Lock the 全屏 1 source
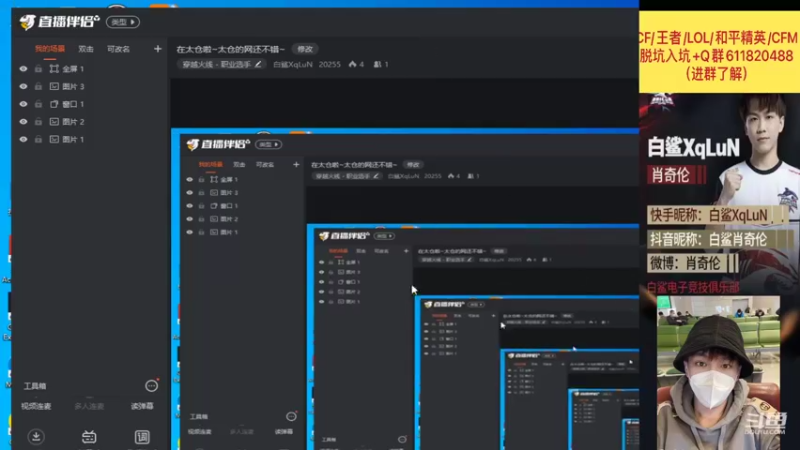 (38, 69)
